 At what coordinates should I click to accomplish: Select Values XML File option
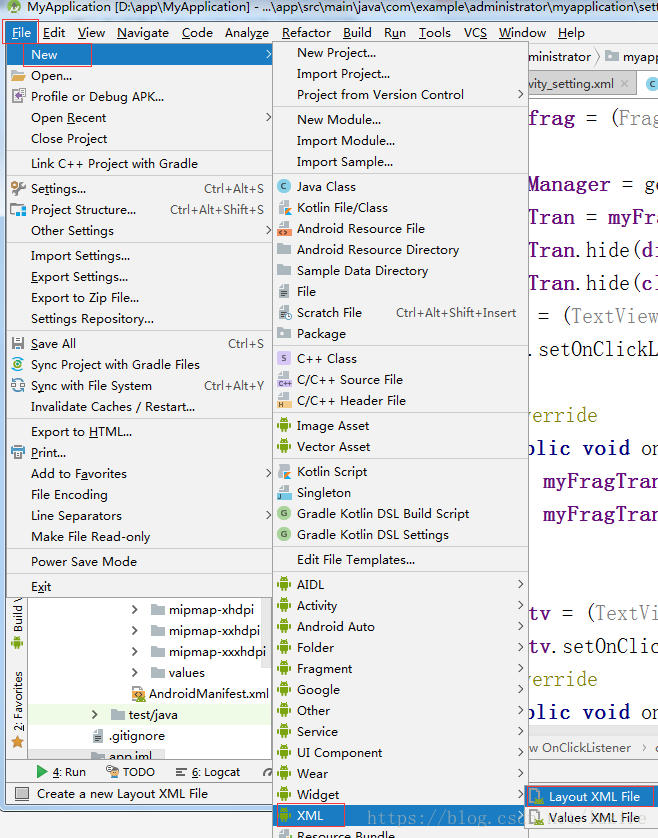click(592, 818)
